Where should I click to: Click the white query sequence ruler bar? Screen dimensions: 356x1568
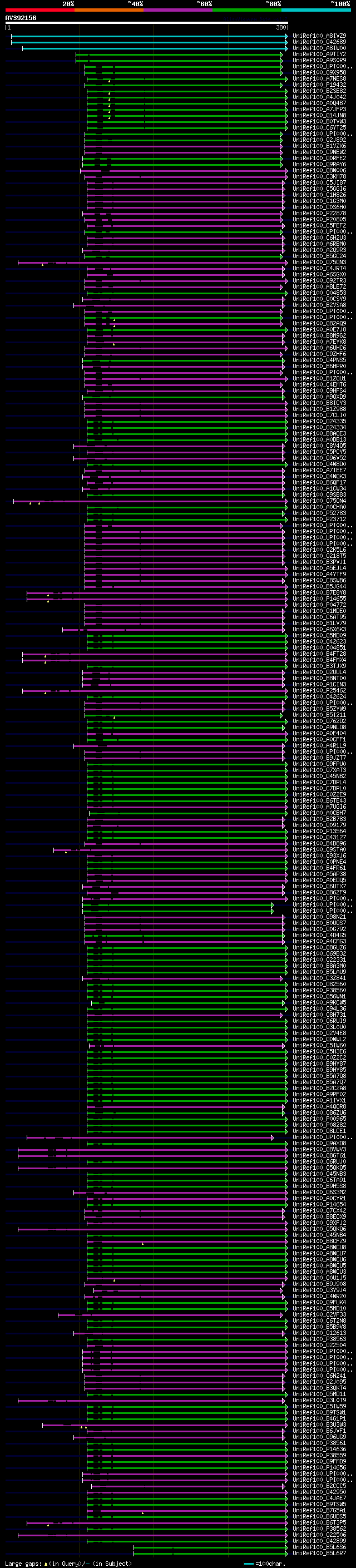(147, 23)
